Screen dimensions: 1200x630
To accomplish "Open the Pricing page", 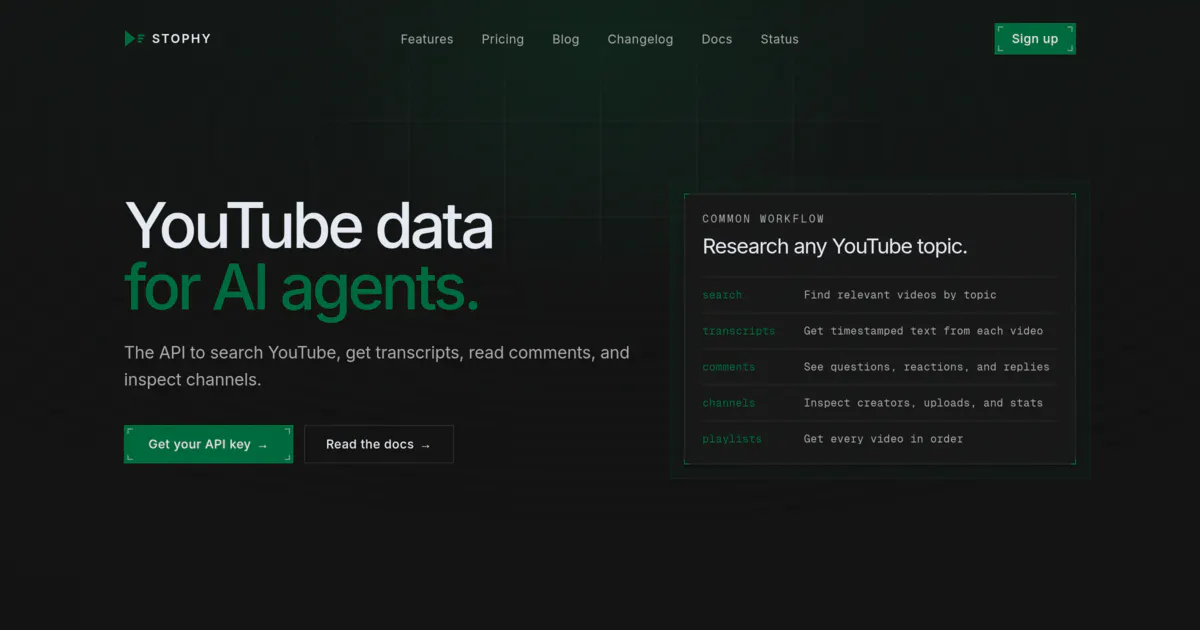I will [x=502, y=39].
